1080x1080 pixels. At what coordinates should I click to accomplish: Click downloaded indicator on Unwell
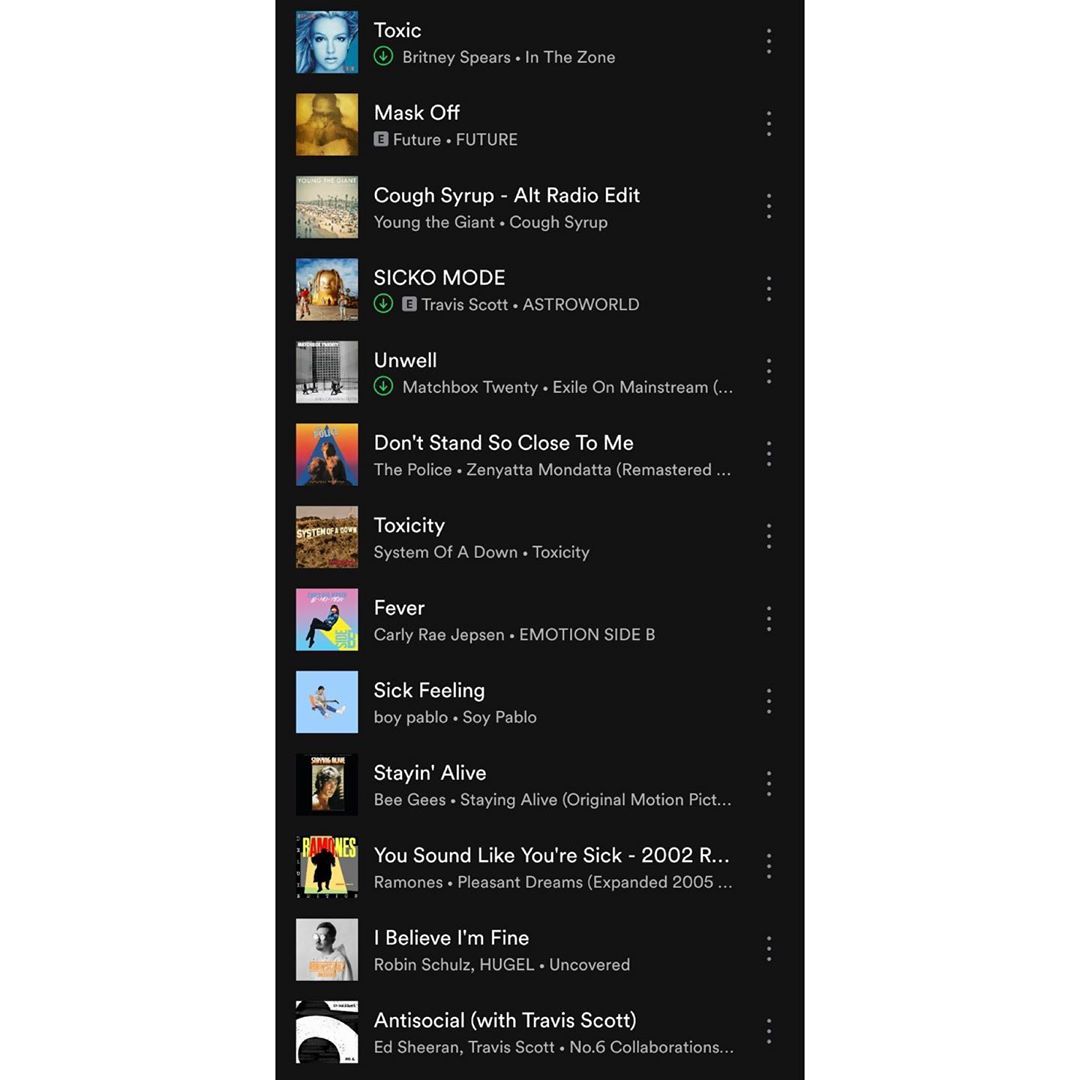coord(384,386)
